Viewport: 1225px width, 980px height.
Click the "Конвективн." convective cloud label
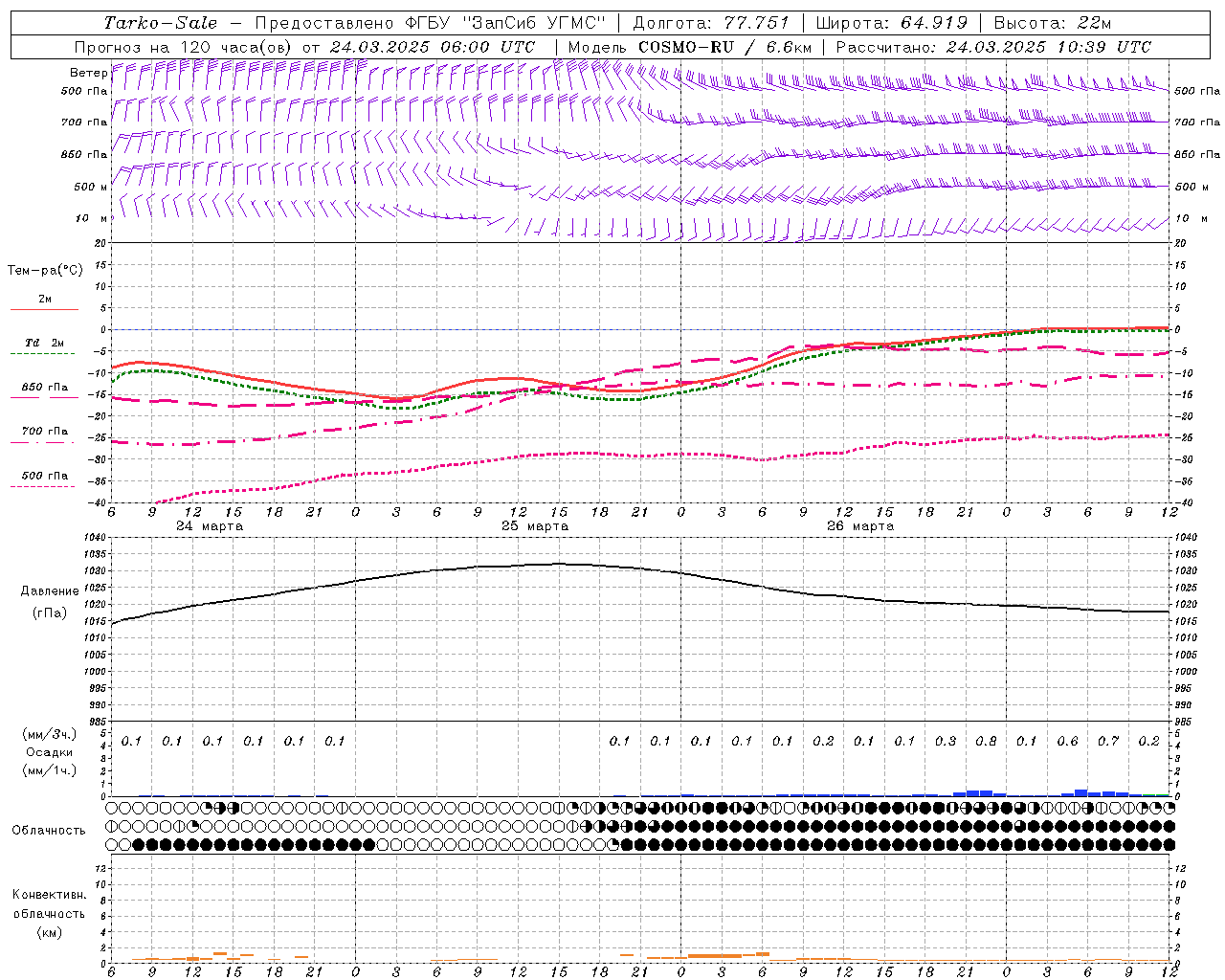click(49, 895)
